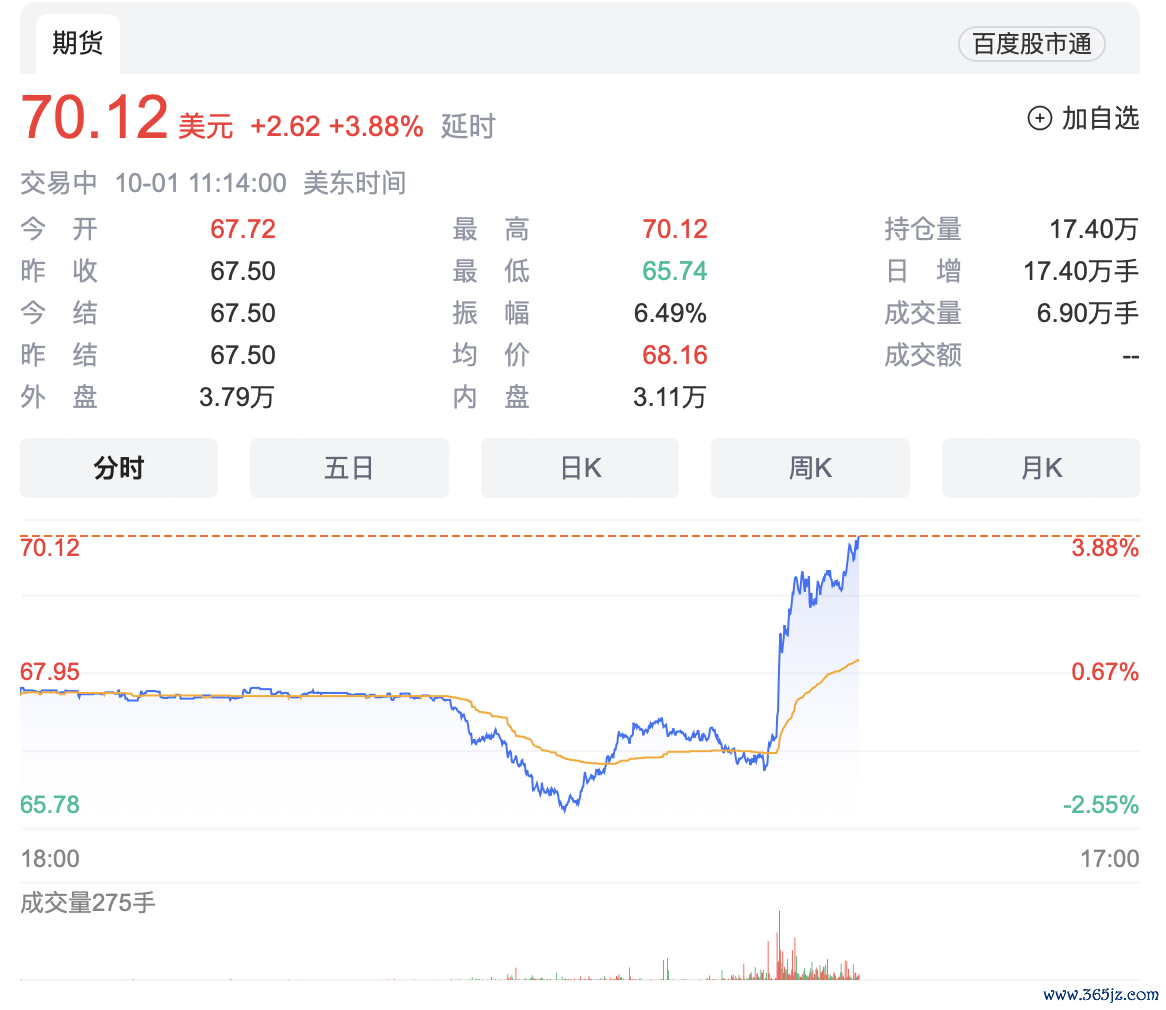1166x1010 pixels.
Task: Click the 今开 value 67.72
Action: pos(242,229)
